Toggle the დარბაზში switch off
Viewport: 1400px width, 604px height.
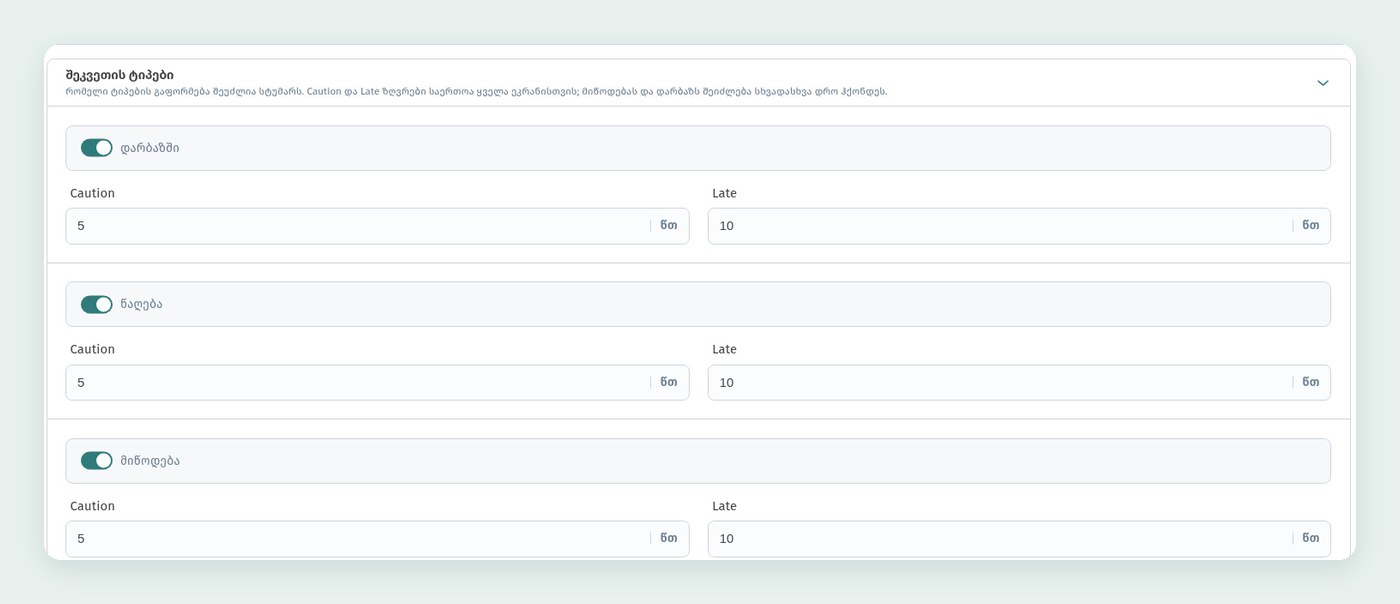click(97, 148)
